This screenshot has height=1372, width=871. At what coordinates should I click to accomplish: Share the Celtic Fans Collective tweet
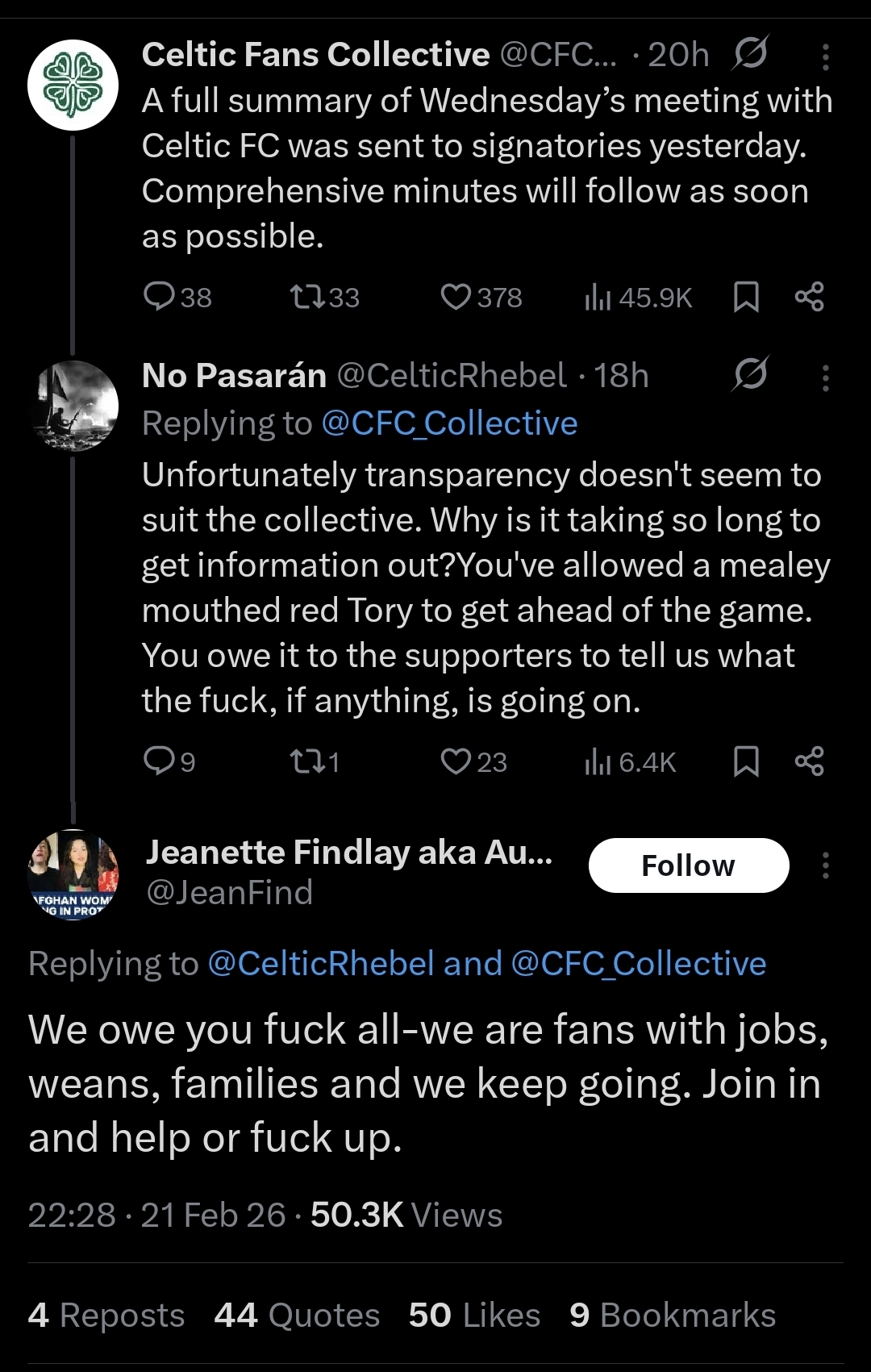click(809, 297)
